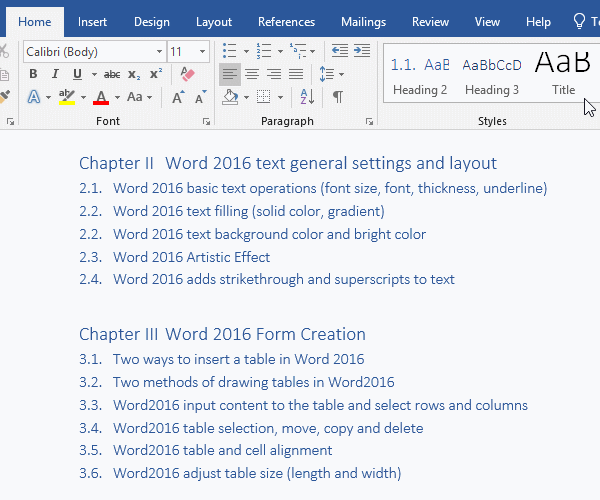Open the View tab
This screenshot has width=600, height=500.
pyautogui.click(x=488, y=22)
